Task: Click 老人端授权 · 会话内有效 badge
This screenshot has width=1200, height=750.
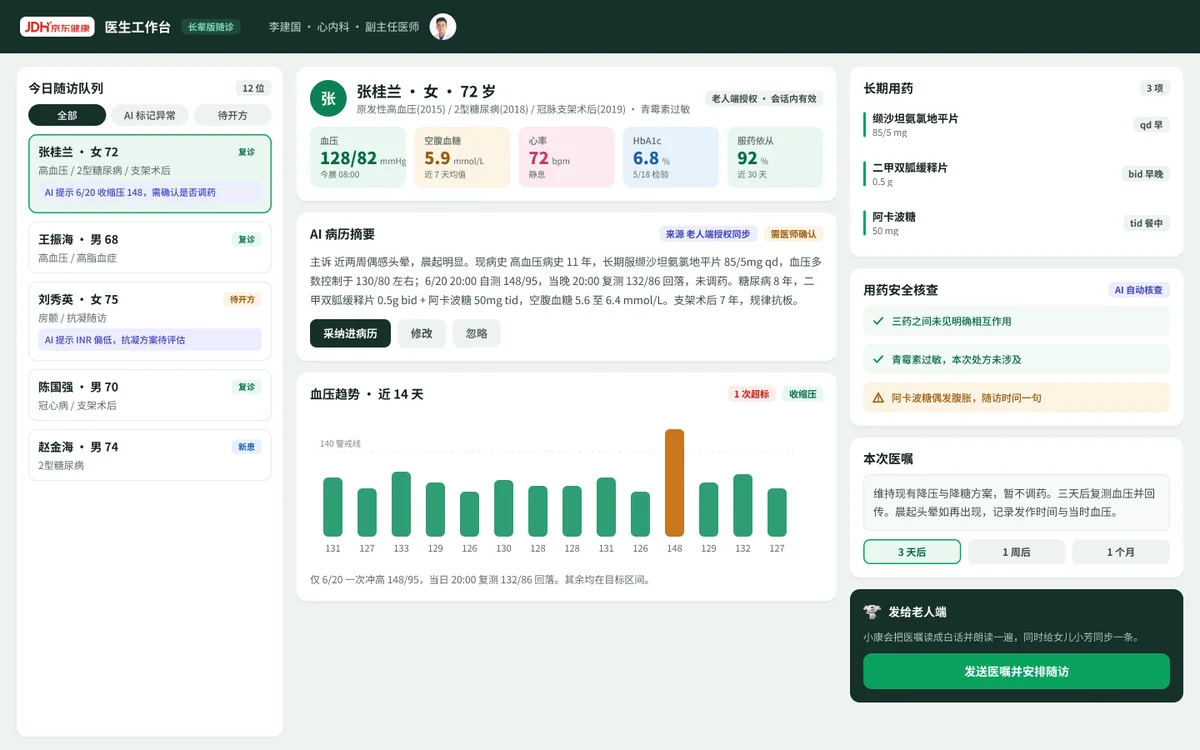Action: click(x=764, y=99)
